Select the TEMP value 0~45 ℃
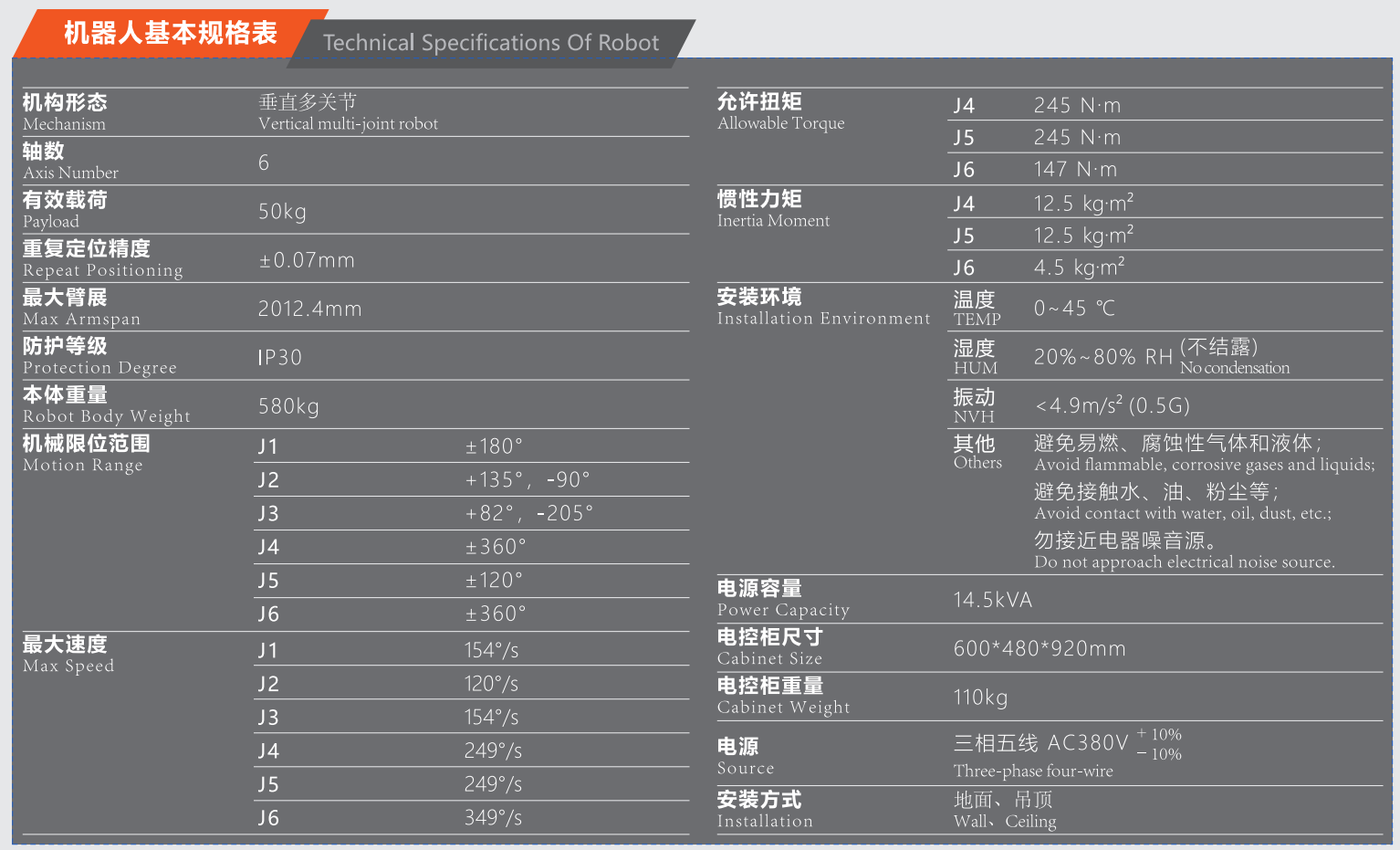Viewport: 1400px width, 850px height. click(x=1074, y=309)
